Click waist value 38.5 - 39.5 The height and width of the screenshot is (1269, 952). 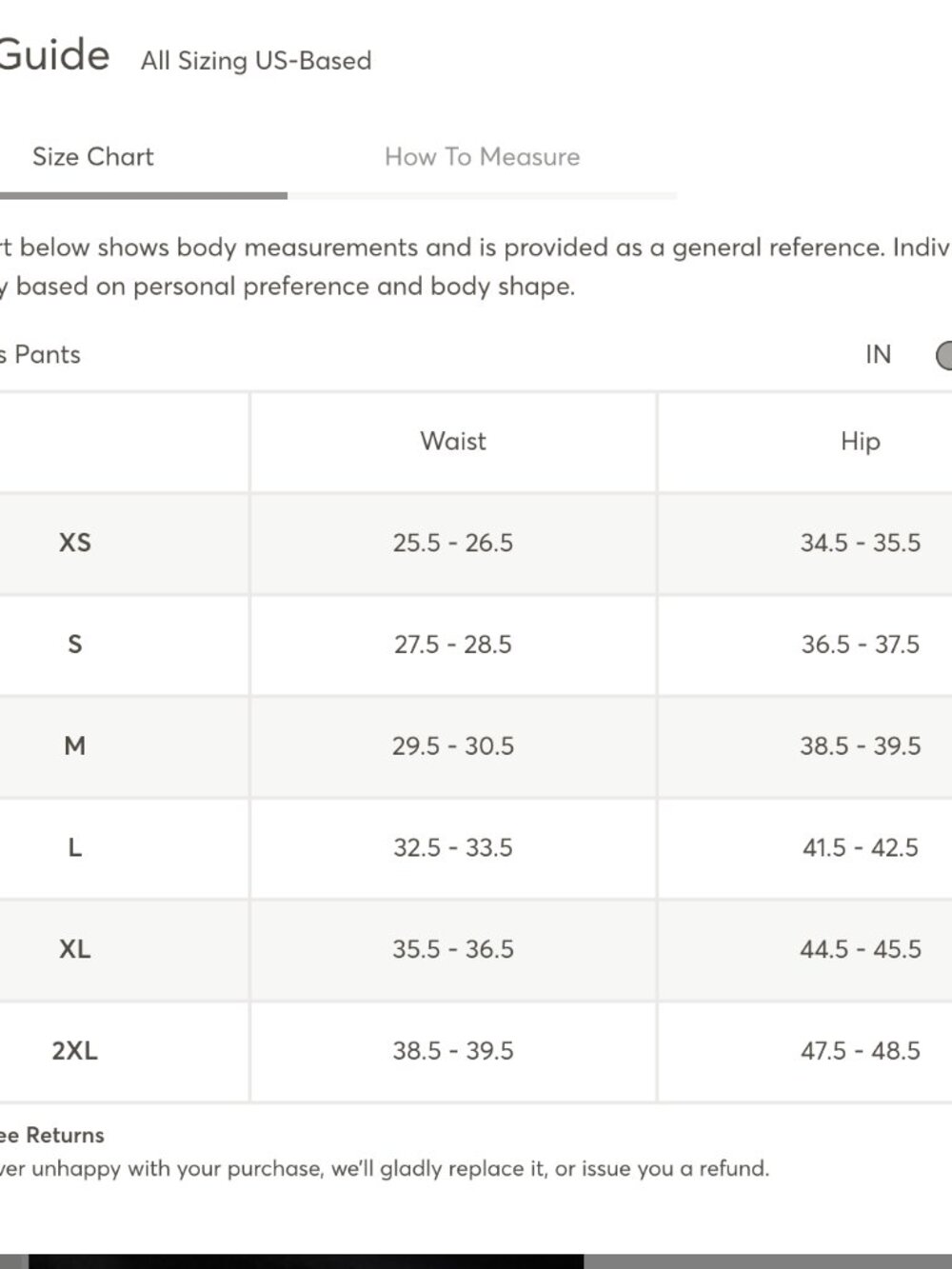pyautogui.click(x=453, y=1051)
